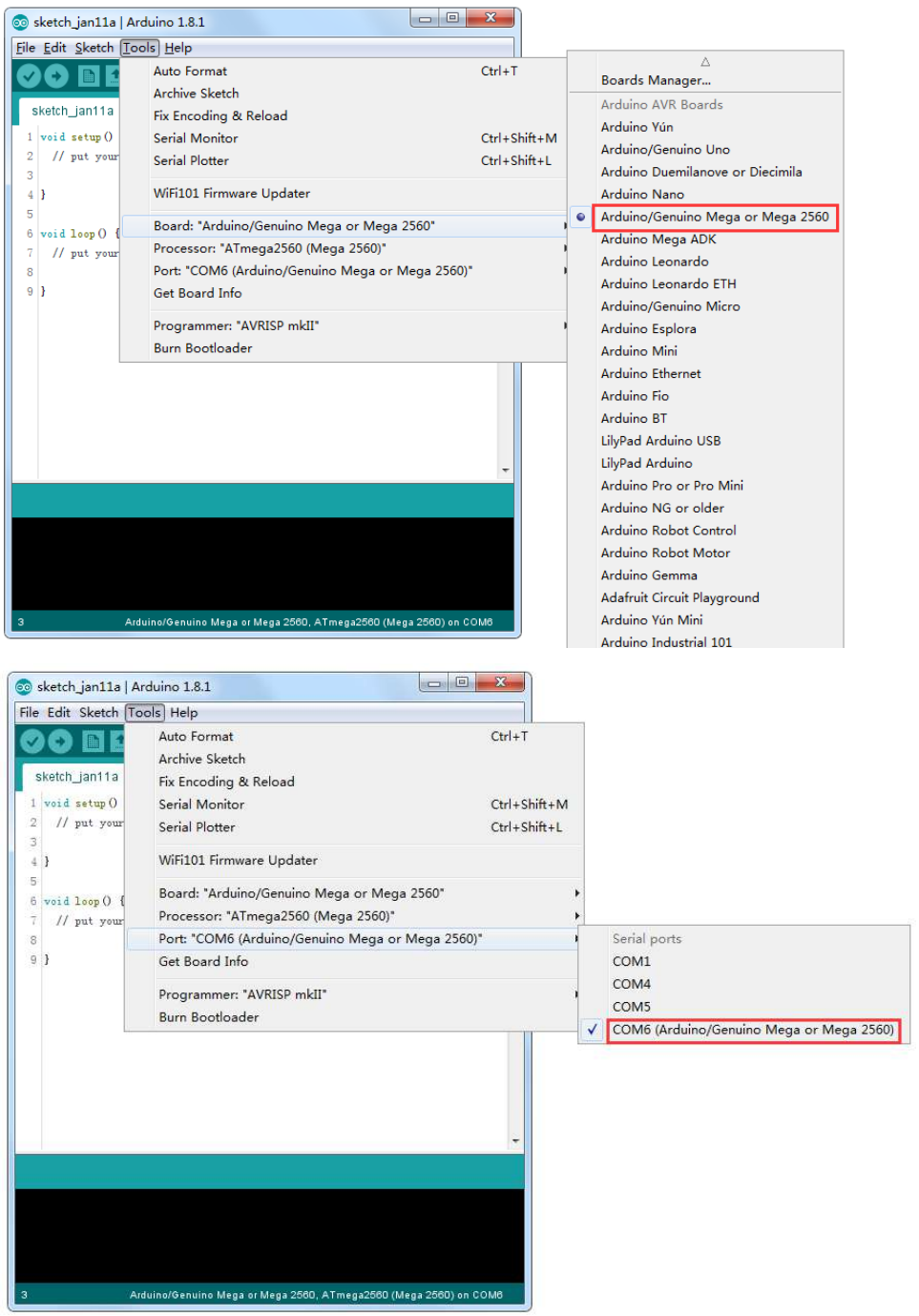Screen dimensions: 919x1316
Task: Click Serial Monitor in lower Tools menu
Action: (x=354, y=804)
